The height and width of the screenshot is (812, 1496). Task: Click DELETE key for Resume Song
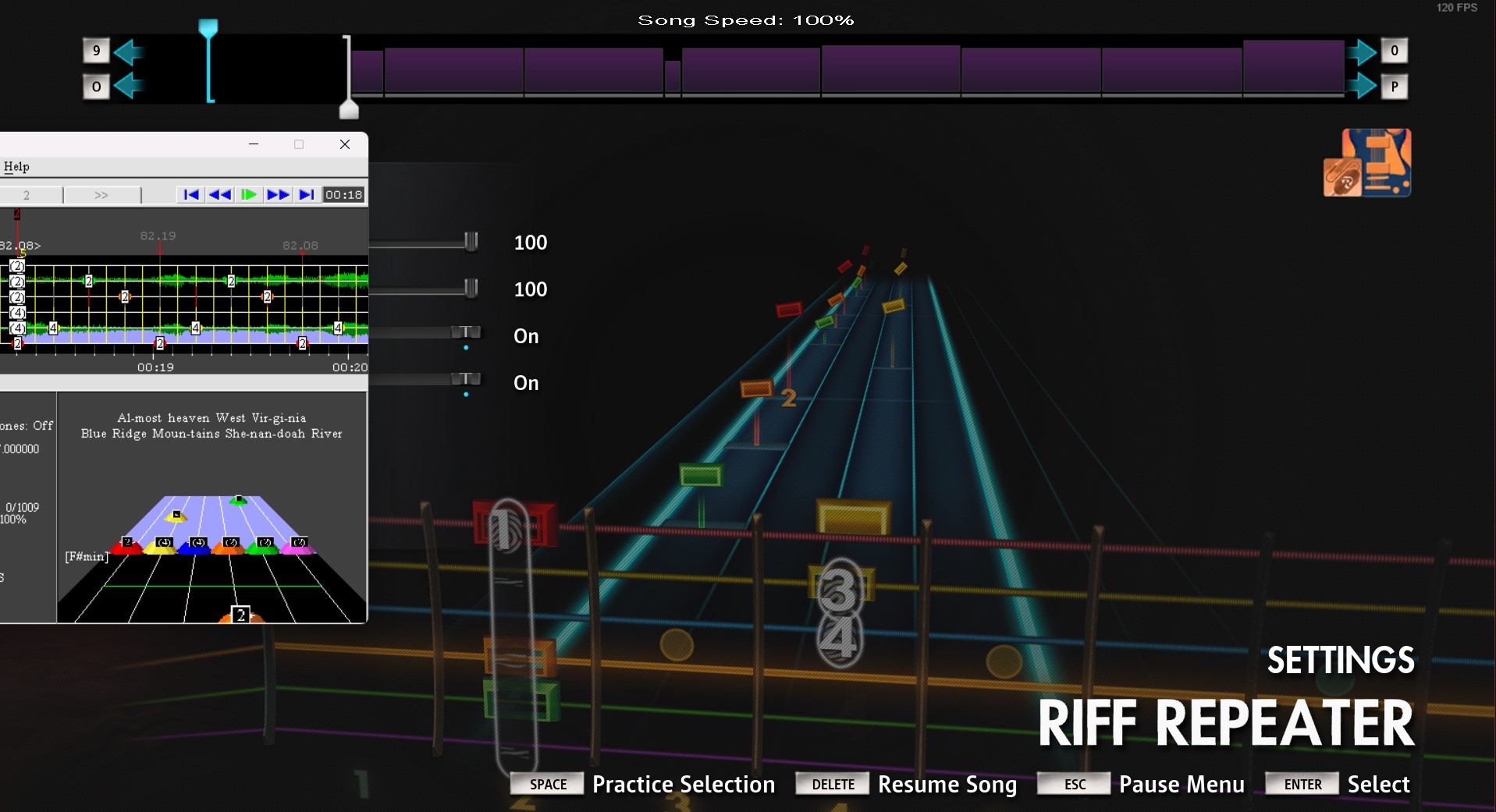click(833, 784)
